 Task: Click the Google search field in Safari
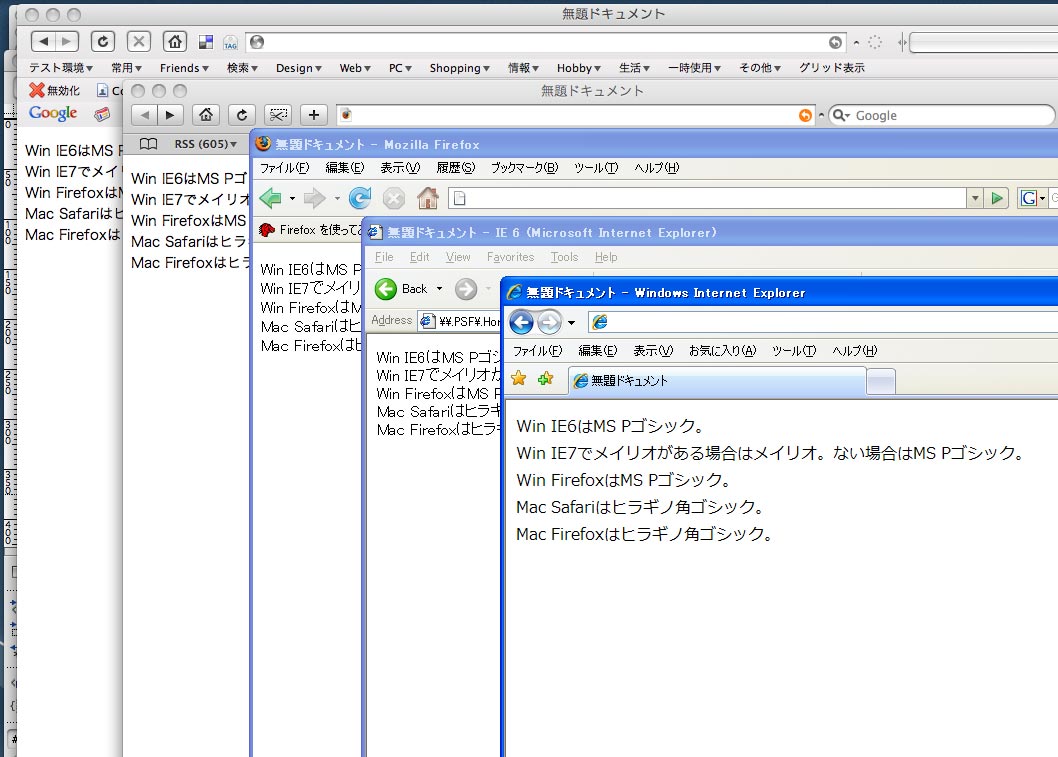[x=941, y=115]
